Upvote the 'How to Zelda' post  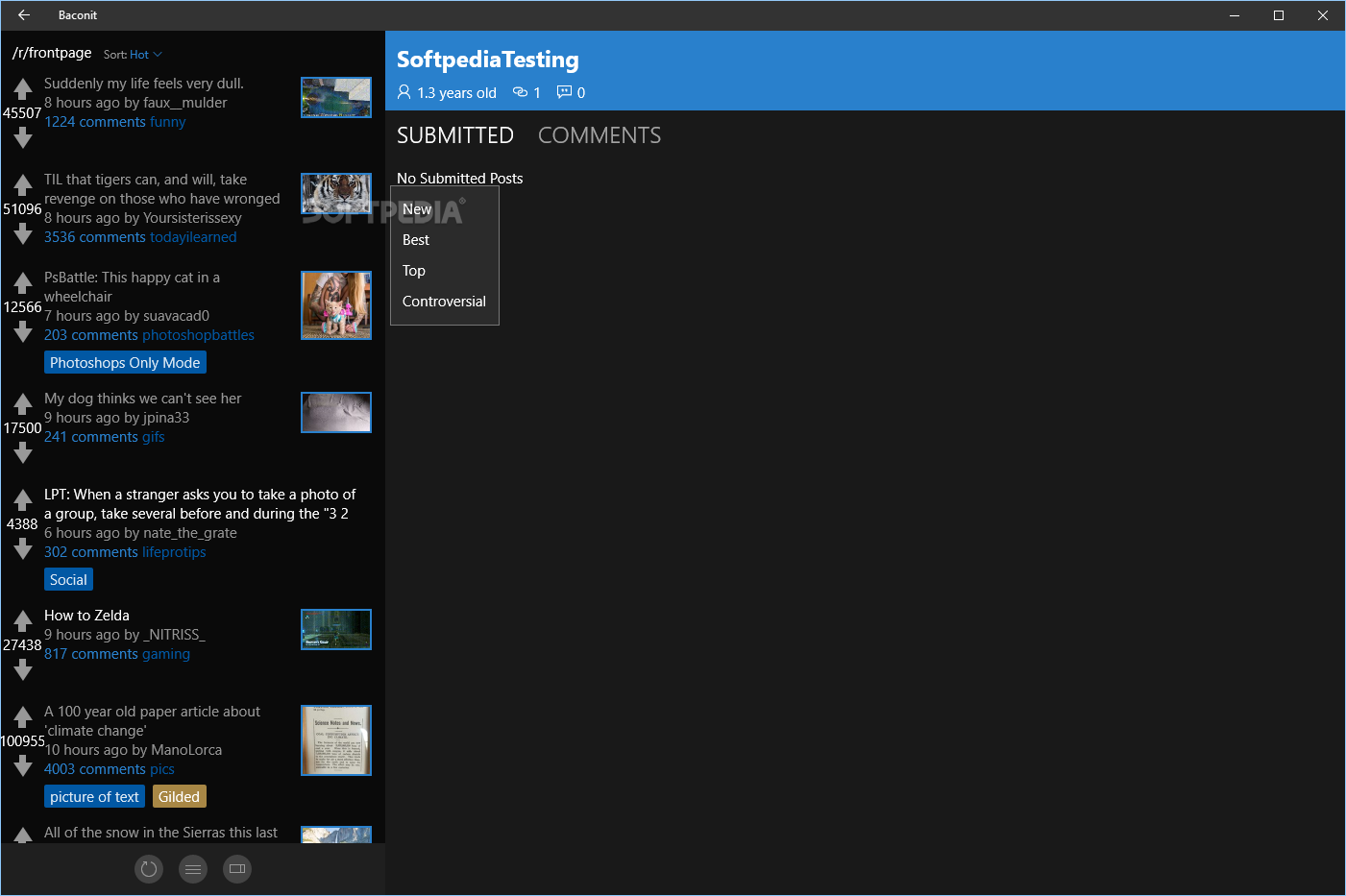tap(23, 621)
